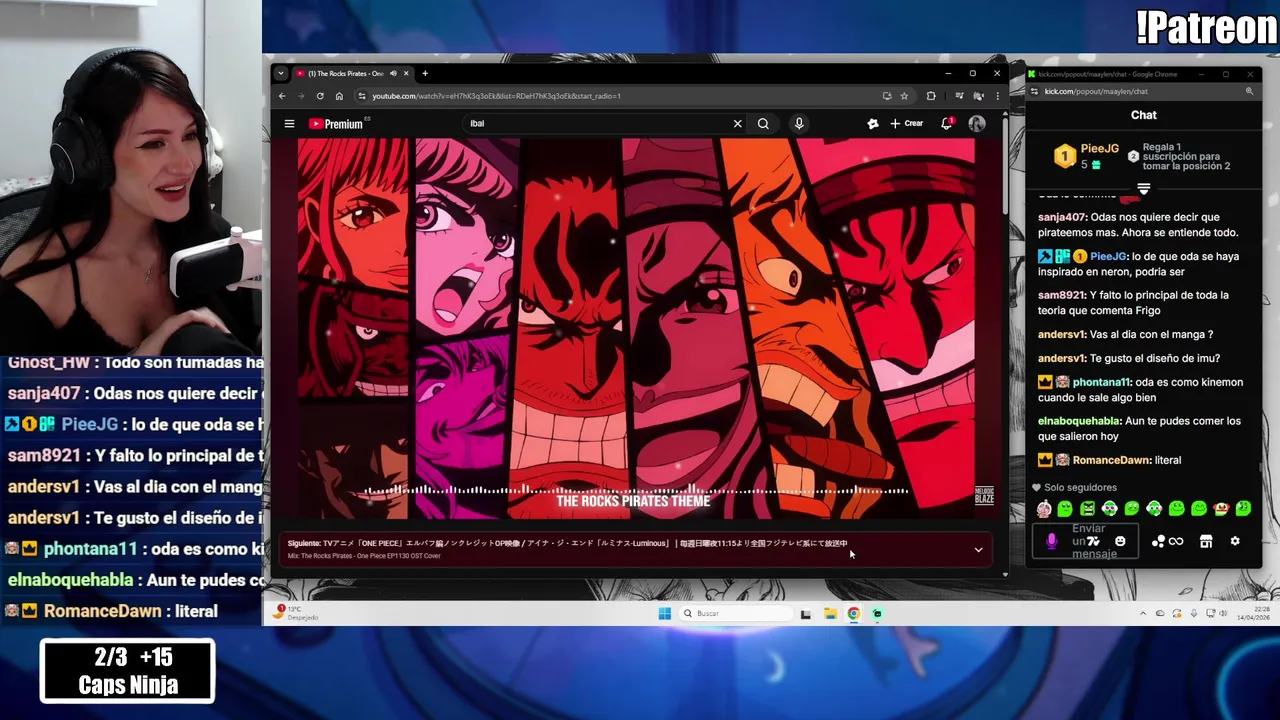Click the sparkle icon left of Crear
1280x720 pixels.
tap(872, 124)
